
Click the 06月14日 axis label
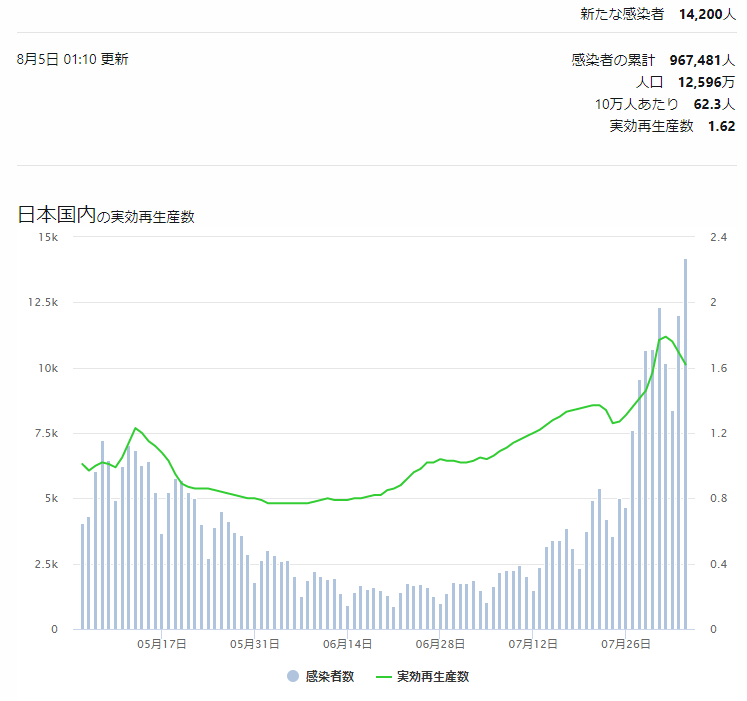347,644
